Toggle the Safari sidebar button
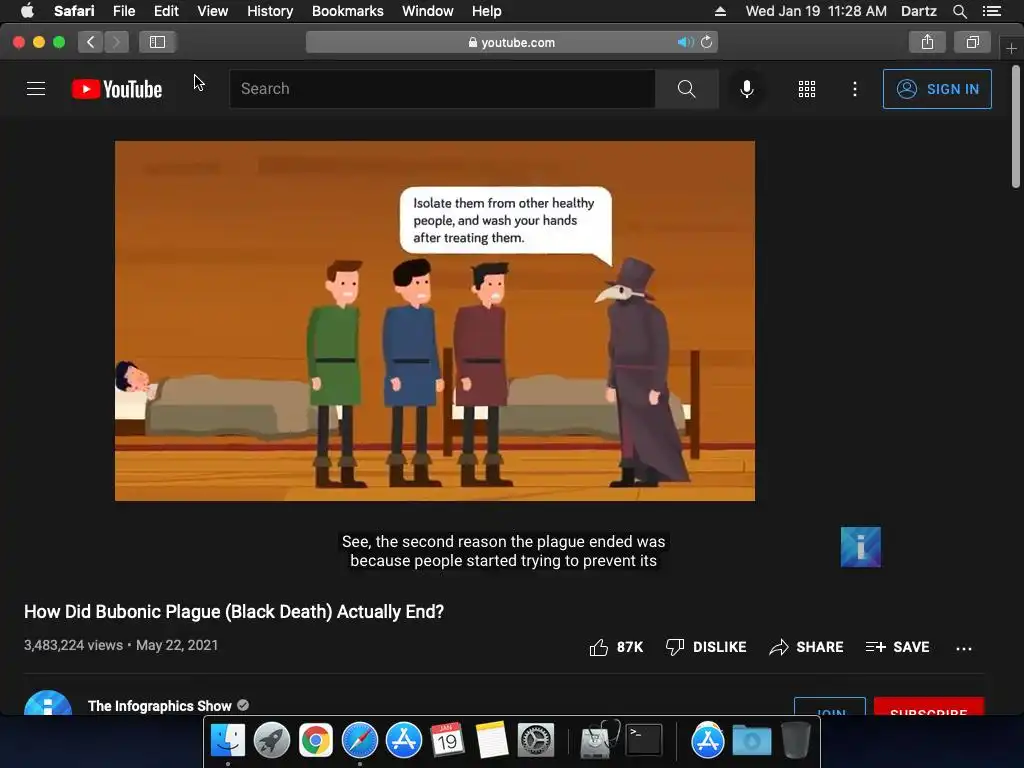The height and width of the screenshot is (768, 1024). coord(157,42)
